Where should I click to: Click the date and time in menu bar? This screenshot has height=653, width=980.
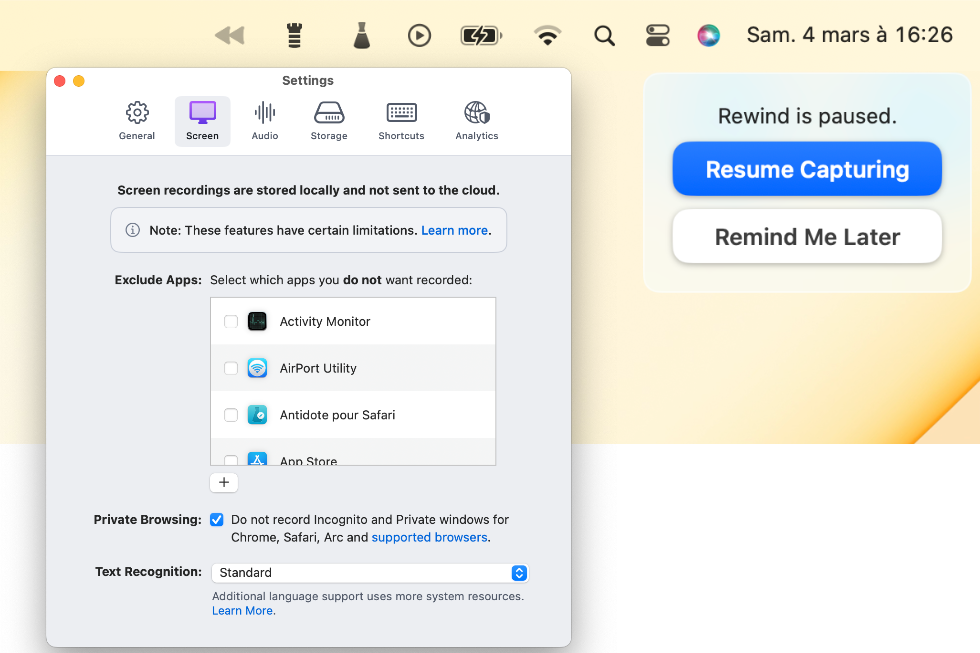click(849, 35)
